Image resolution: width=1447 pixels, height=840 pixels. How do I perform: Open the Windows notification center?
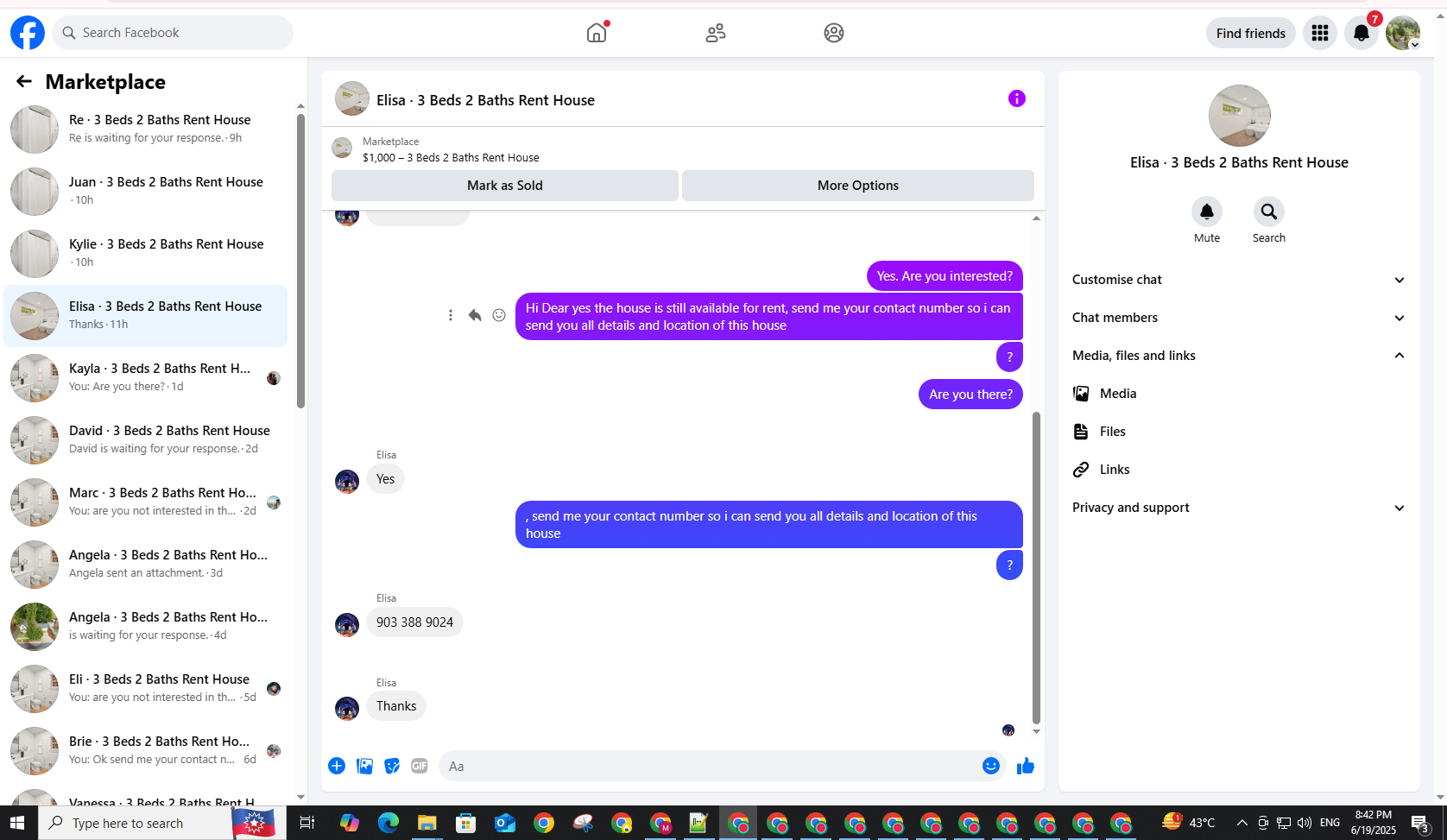1420,823
